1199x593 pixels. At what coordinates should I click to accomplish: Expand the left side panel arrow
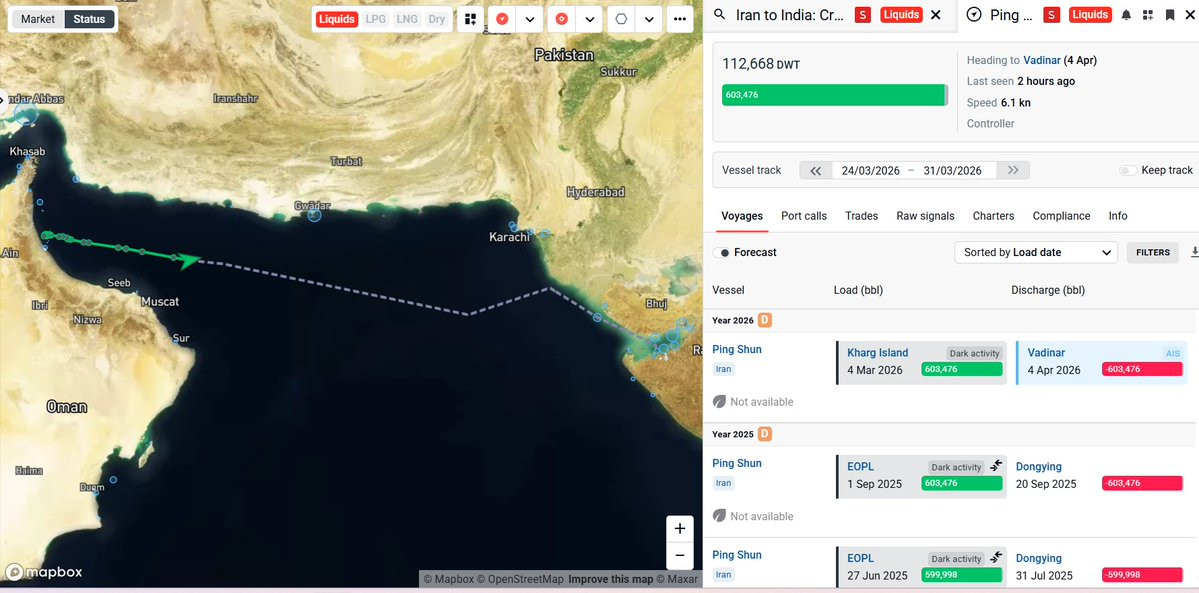coord(2,99)
